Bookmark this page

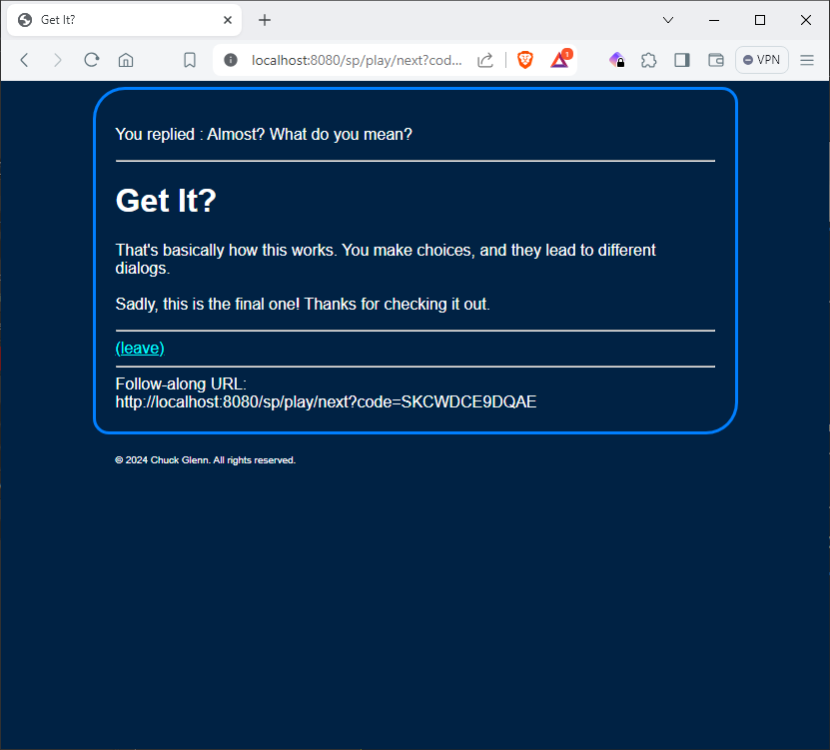coord(189,60)
